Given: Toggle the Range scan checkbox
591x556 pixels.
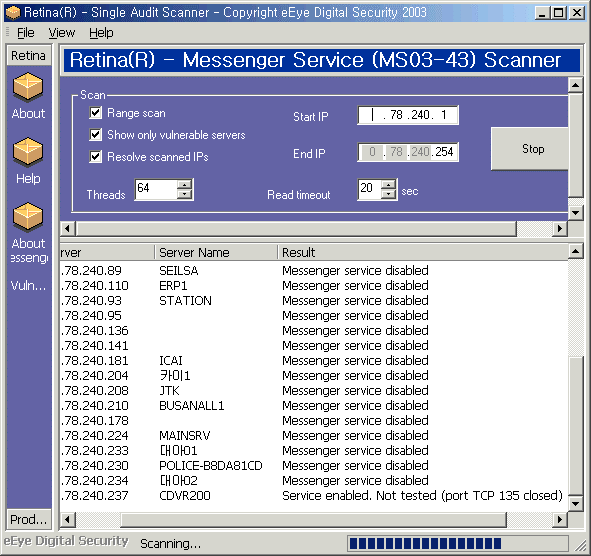Looking at the screenshot, I should point(95,113).
